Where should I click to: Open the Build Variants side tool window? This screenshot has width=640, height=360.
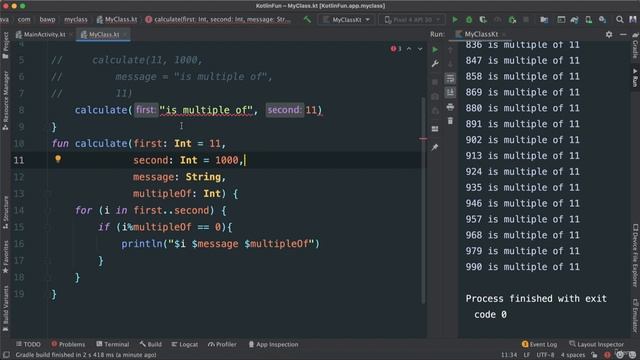5,309
